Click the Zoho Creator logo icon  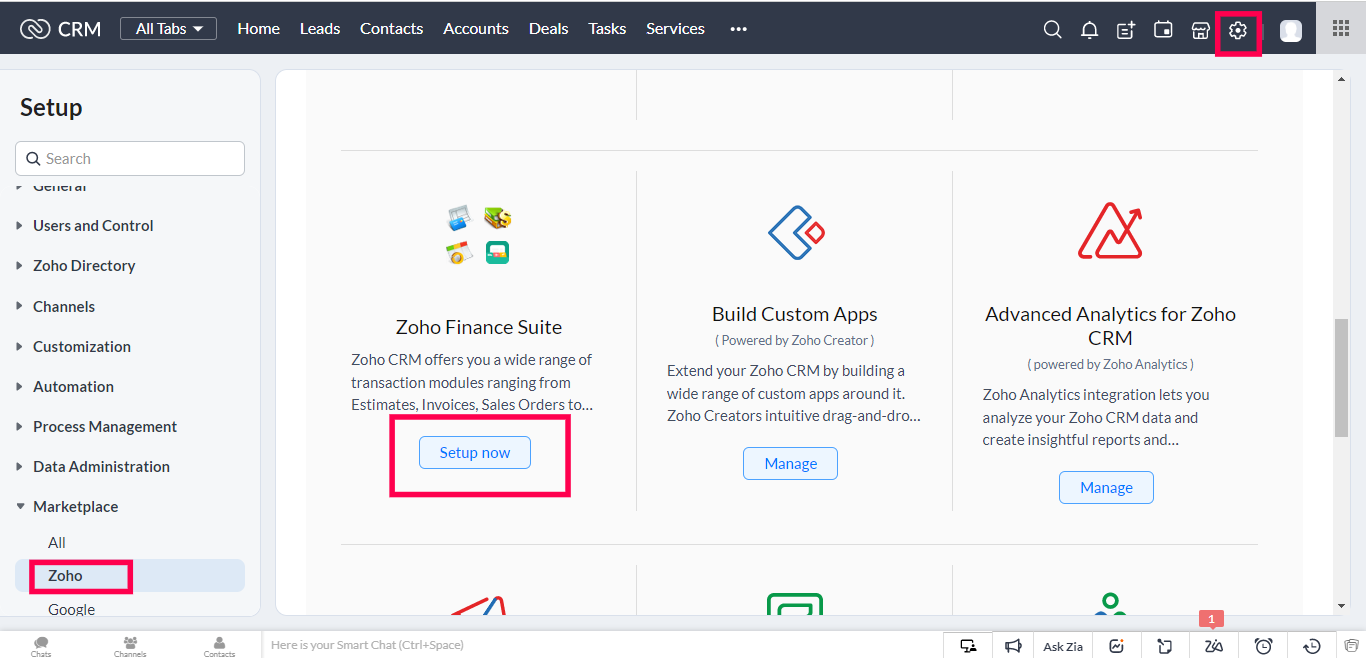click(x=795, y=233)
